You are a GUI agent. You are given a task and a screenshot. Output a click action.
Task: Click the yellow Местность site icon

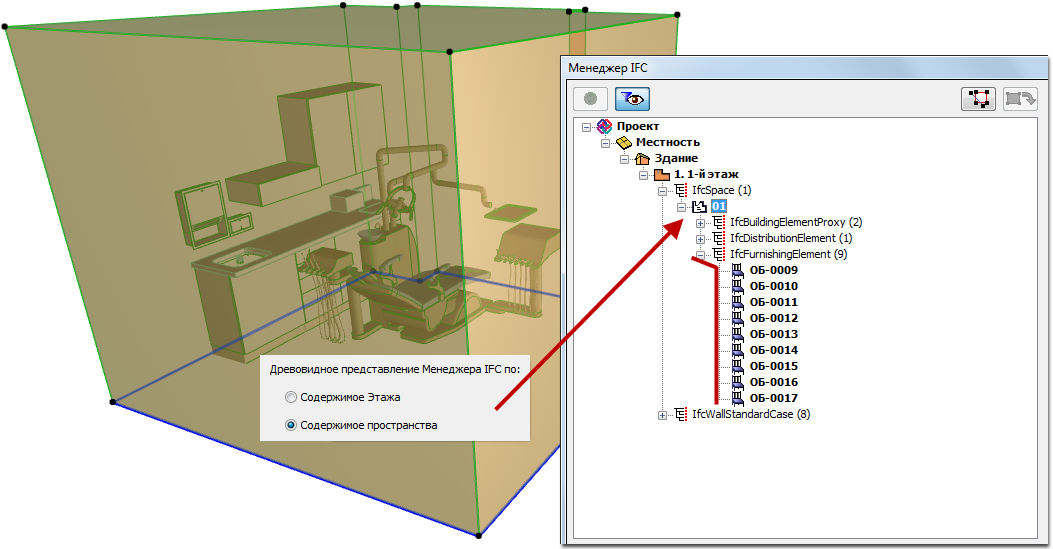[624, 142]
